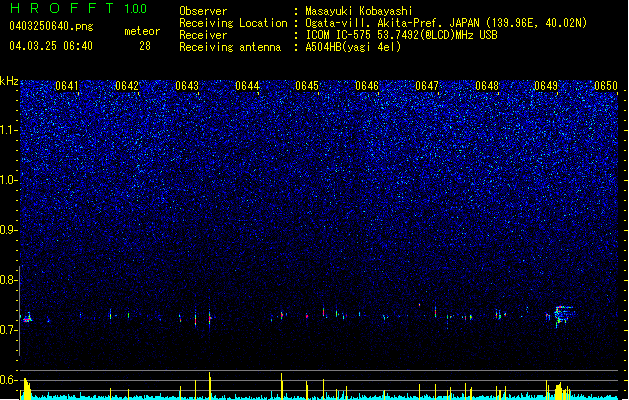Screen dimensions: 629x400
Task: Click the tallest yellow intensity spike after 0643
Action: coord(209,385)
